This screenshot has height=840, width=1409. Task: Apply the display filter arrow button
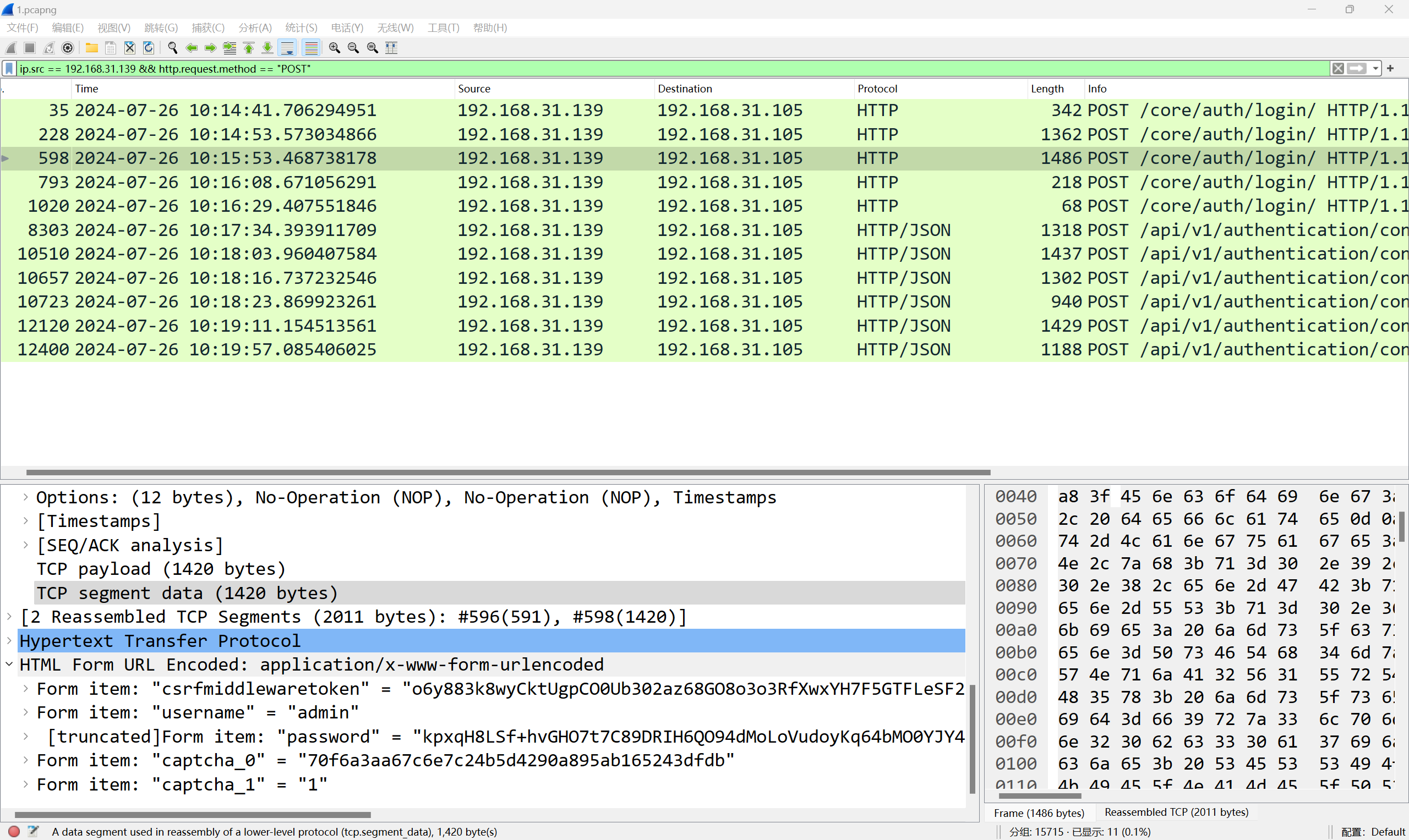(x=1357, y=69)
